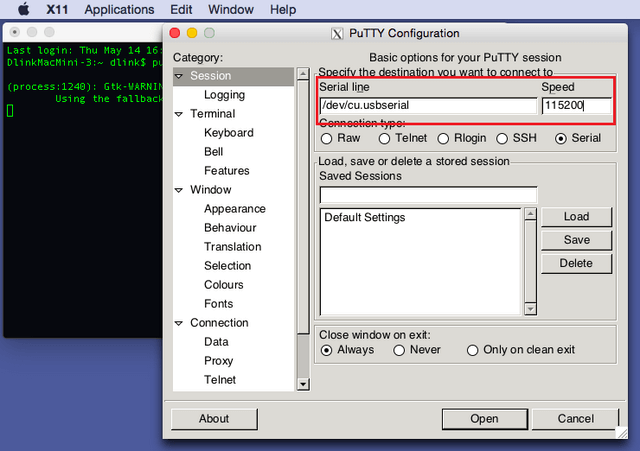Select the Features category
The image size is (640, 451).
(x=227, y=171)
